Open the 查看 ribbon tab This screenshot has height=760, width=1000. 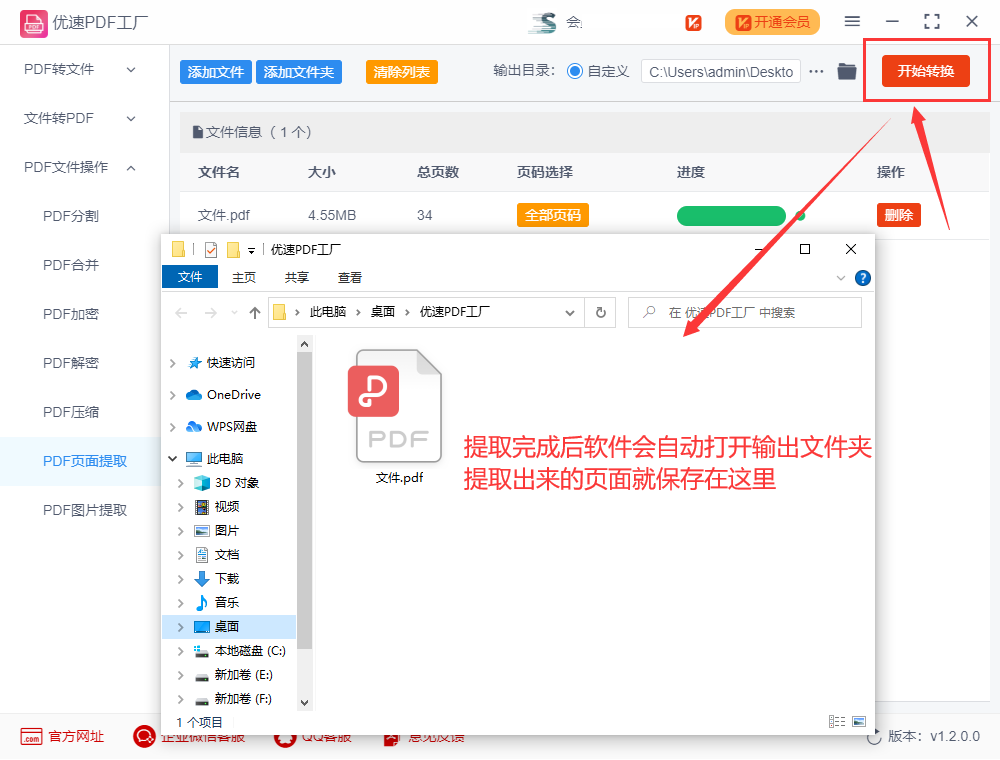coord(349,277)
